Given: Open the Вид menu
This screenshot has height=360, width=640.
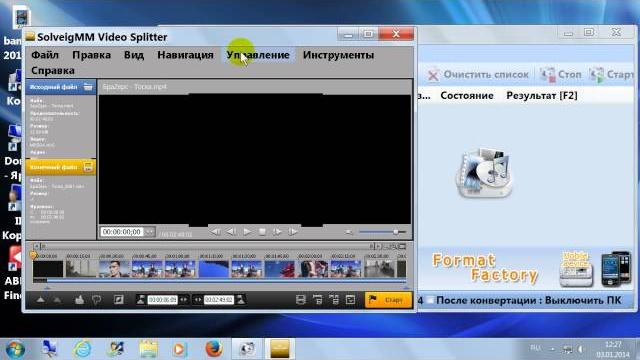Looking at the screenshot, I should point(134,55).
